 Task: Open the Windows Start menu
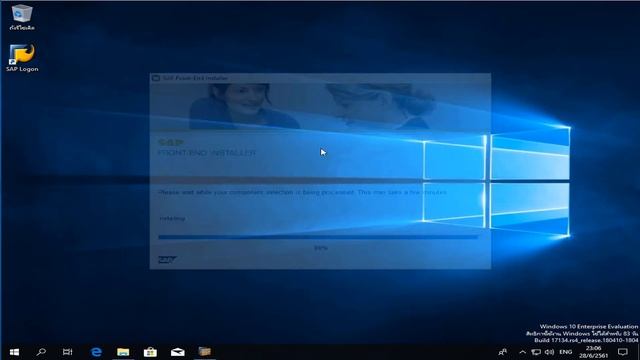coord(14,352)
